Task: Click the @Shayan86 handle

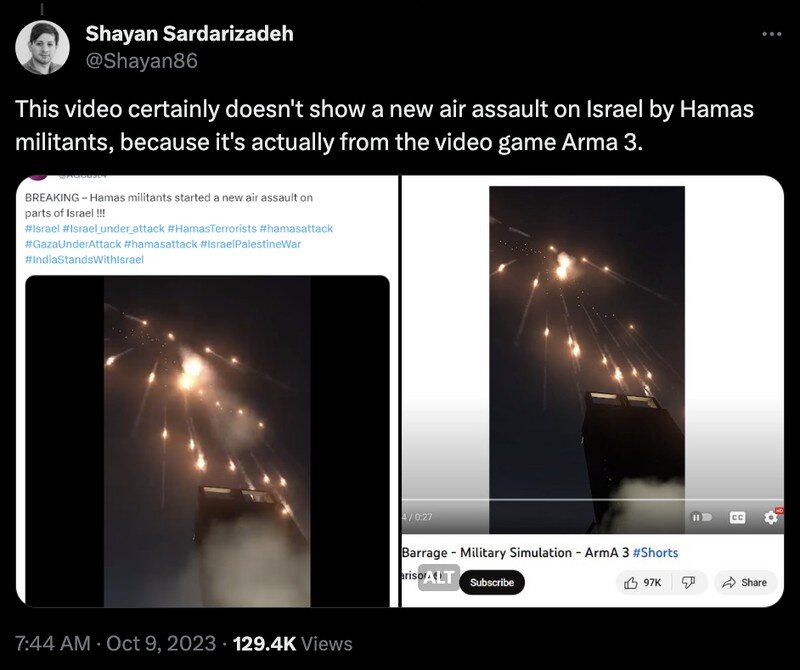Action: [x=141, y=61]
